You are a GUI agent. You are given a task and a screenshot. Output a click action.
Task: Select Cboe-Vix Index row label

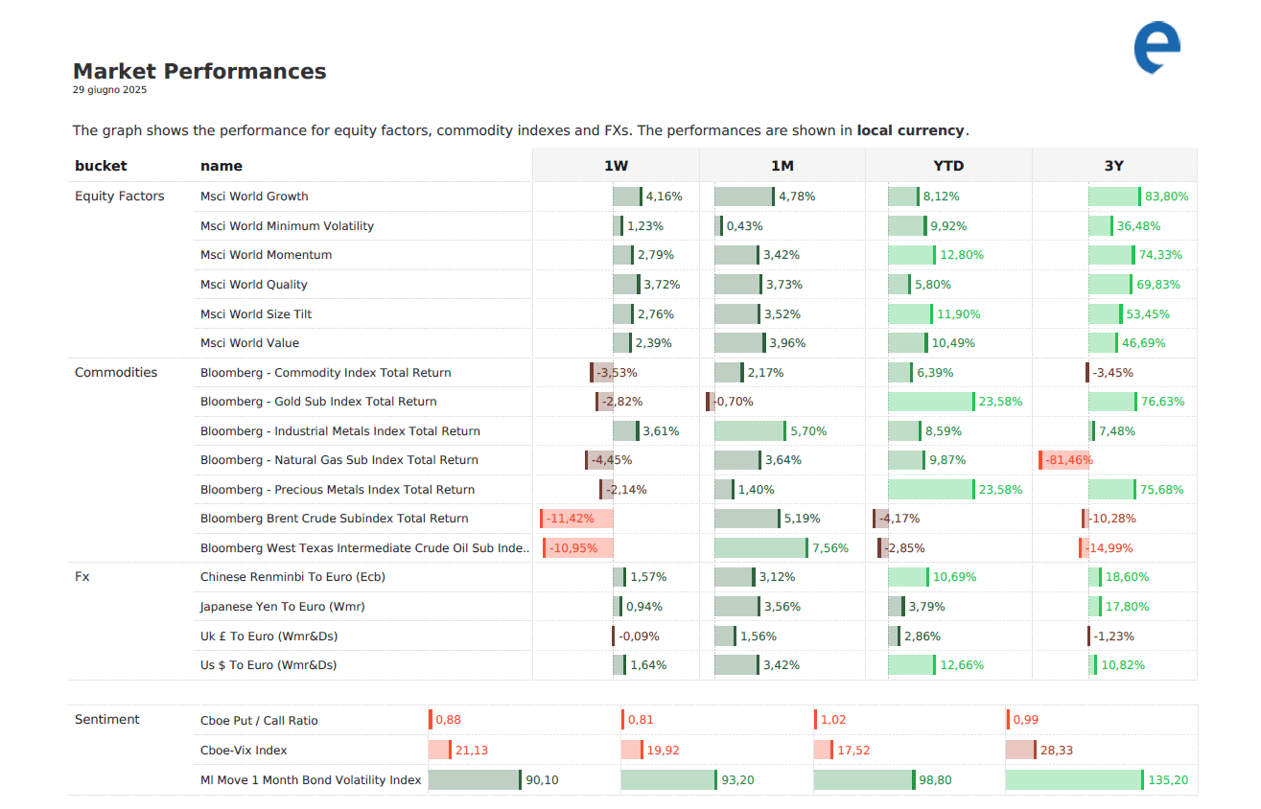pos(243,750)
